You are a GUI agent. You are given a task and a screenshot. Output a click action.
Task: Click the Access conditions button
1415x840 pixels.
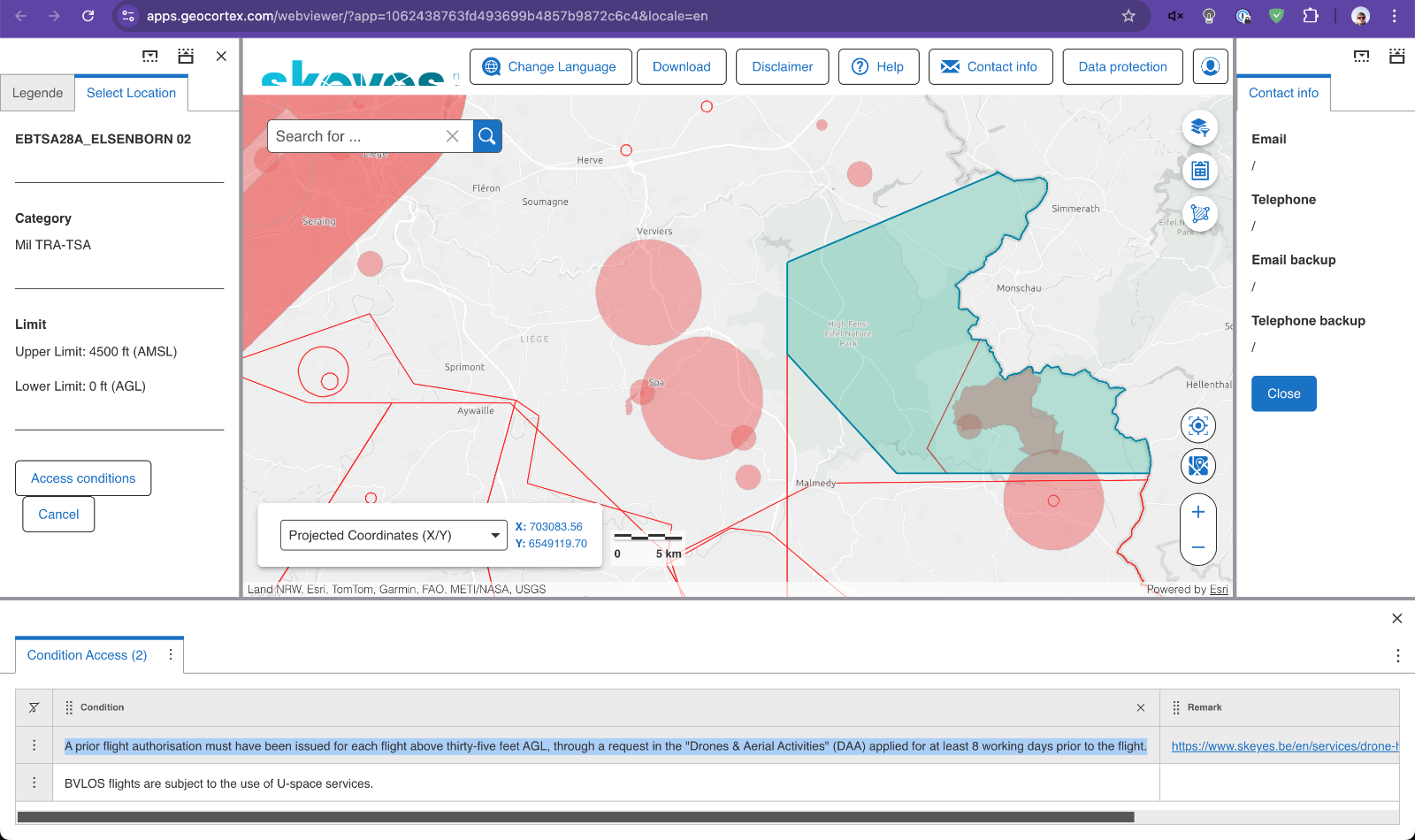[x=83, y=478]
